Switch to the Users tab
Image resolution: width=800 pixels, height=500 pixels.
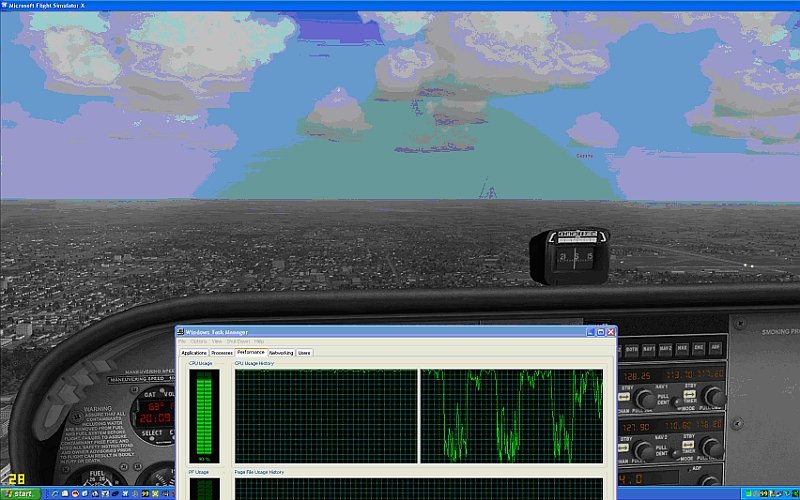tap(304, 353)
